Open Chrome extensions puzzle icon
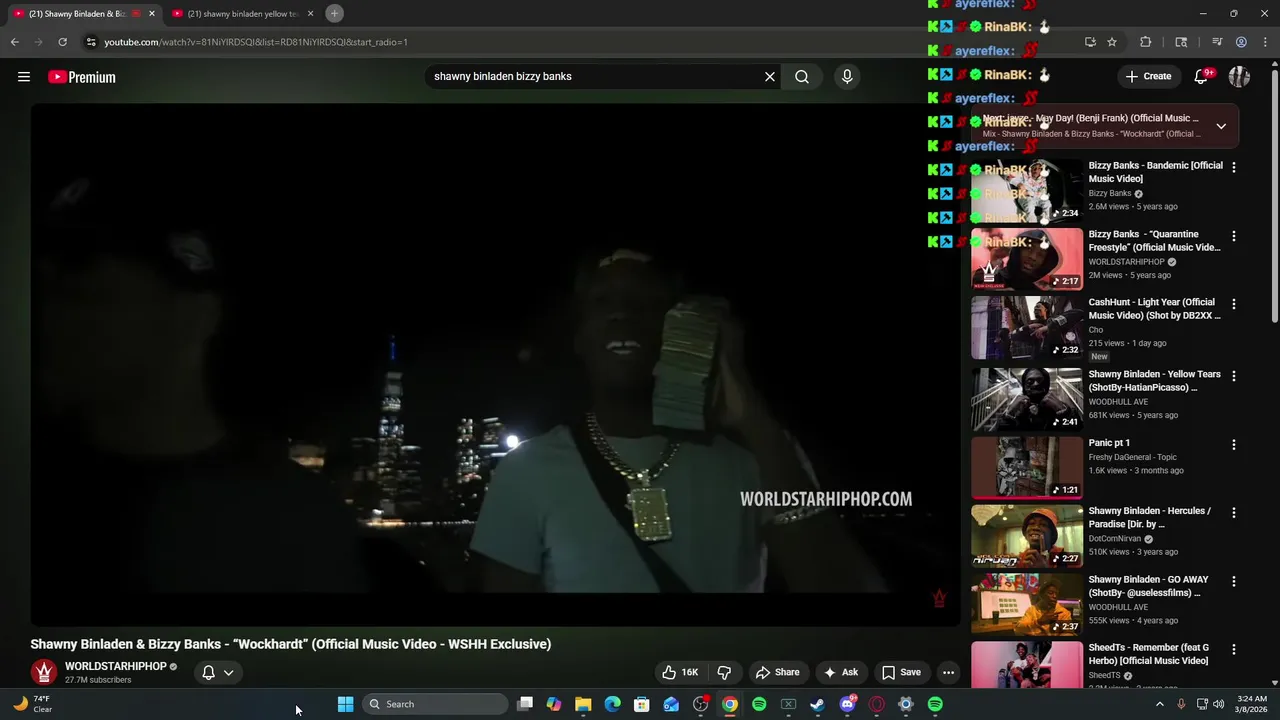Screen dimensions: 1280x720 click(x=1146, y=42)
